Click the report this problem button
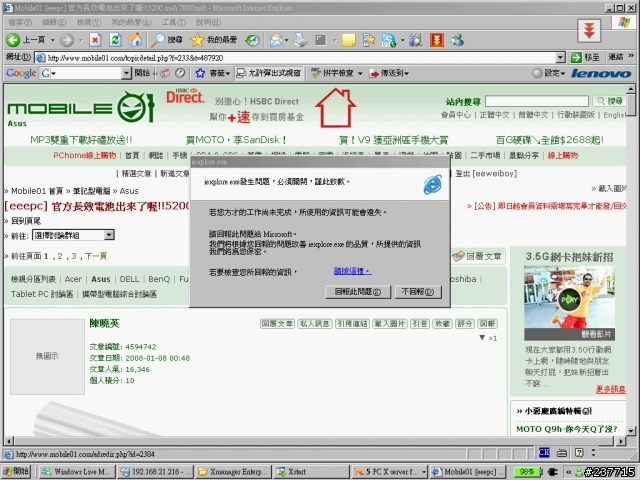 coord(358,292)
